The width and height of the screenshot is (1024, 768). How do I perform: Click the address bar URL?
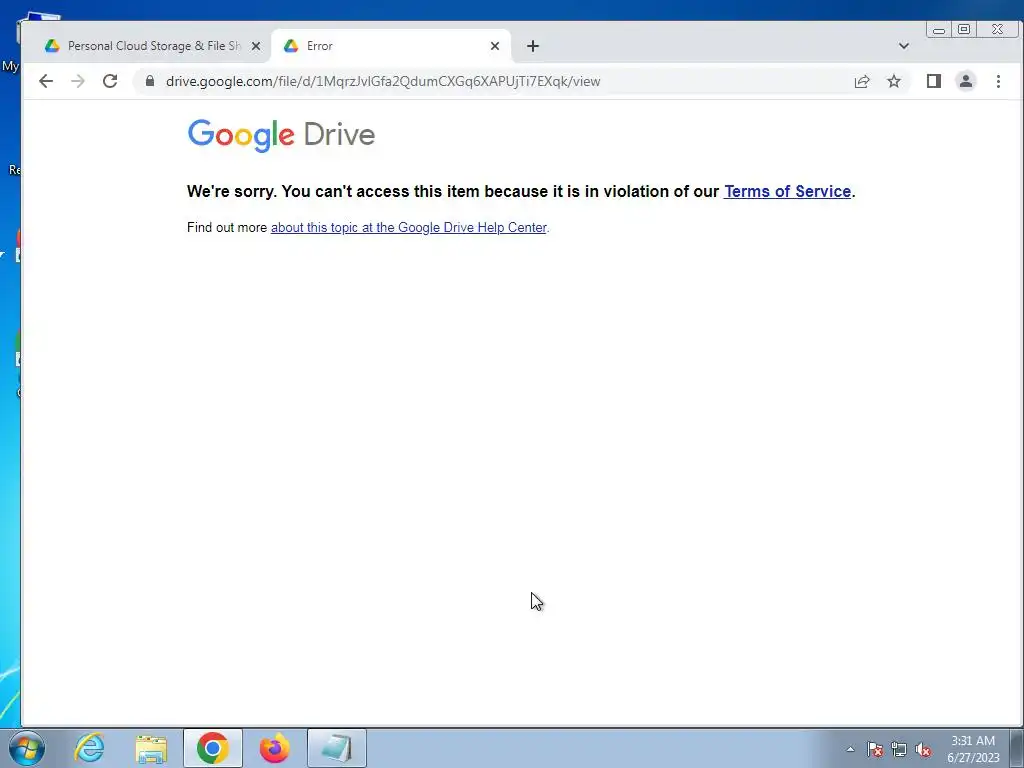(383, 81)
